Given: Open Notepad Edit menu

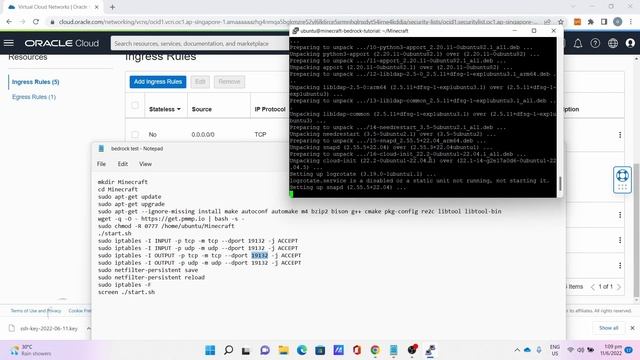Looking at the screenshot, I should coord(122,164).
